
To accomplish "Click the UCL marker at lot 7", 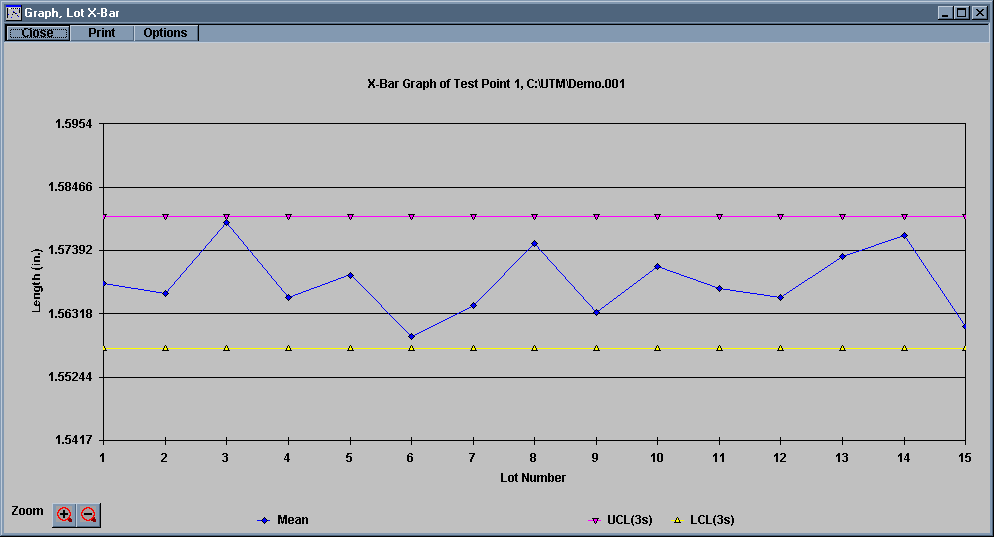I will click(474, 217).
